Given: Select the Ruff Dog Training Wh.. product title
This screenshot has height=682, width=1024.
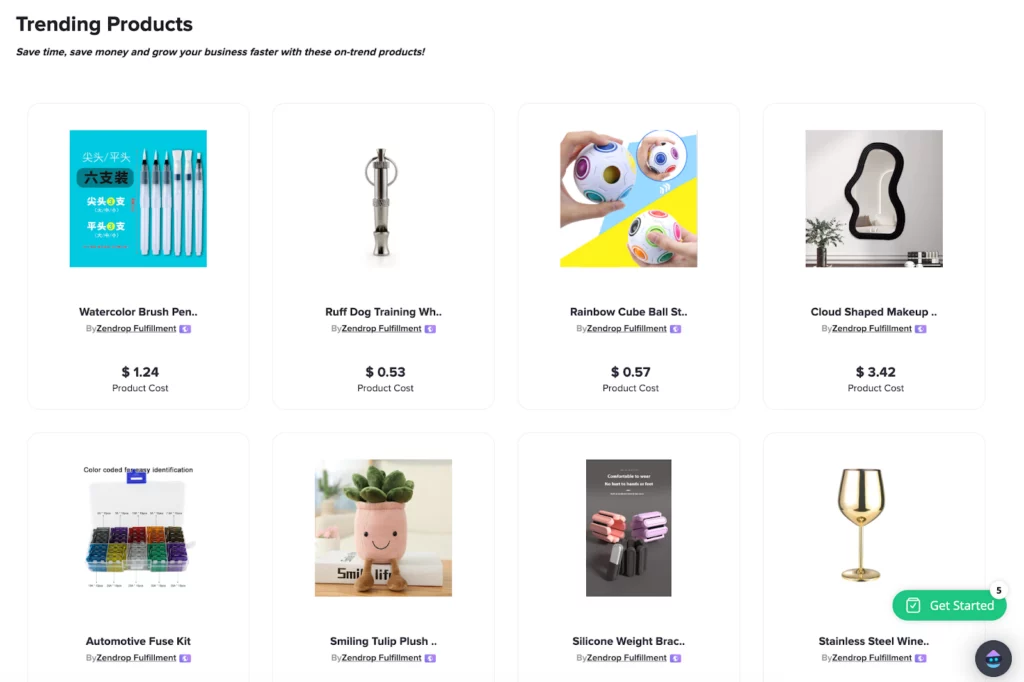Looking at the screenshot, I should tap(383, 312).
